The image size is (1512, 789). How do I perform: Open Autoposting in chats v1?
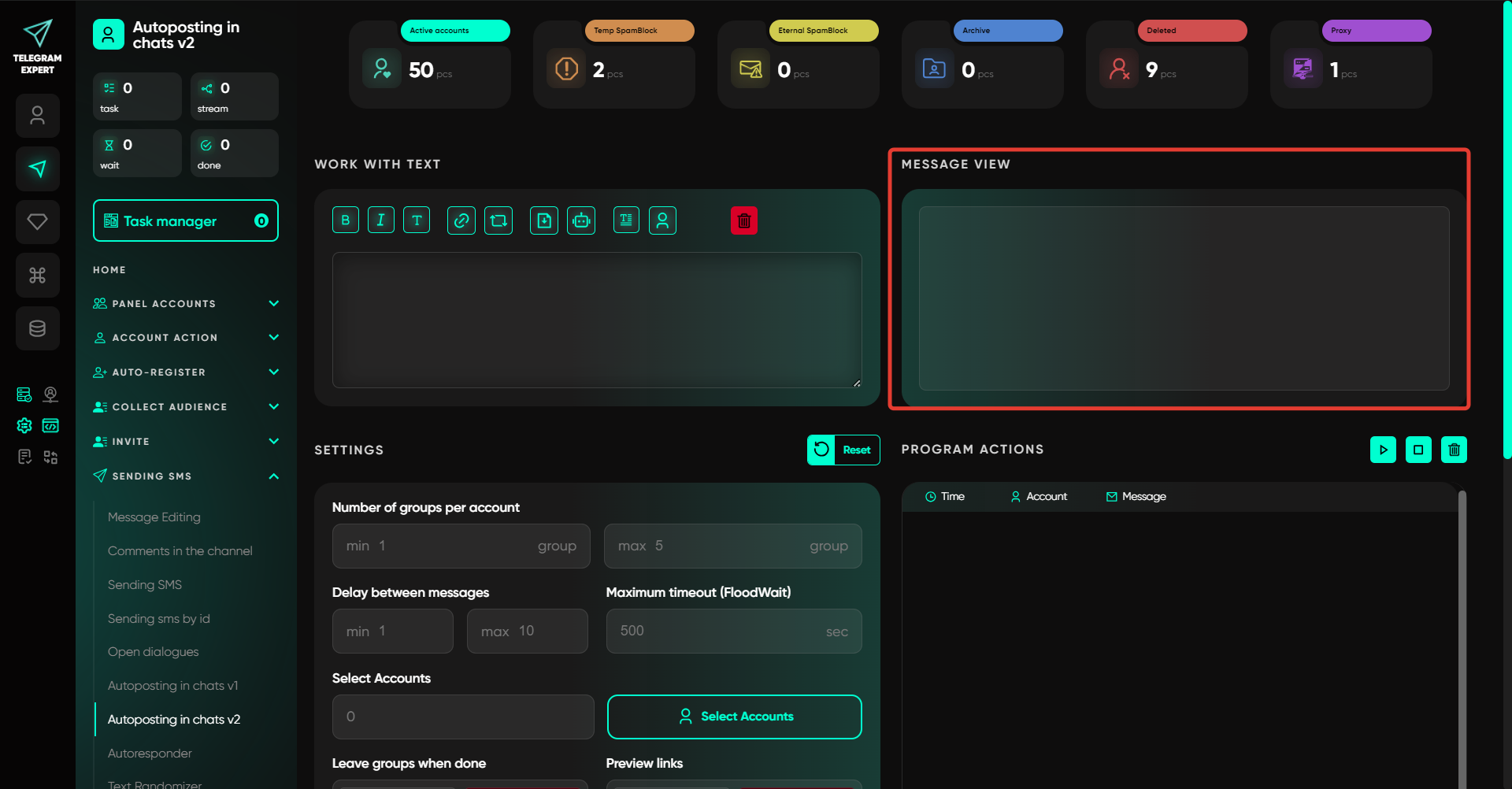(172, 686)
